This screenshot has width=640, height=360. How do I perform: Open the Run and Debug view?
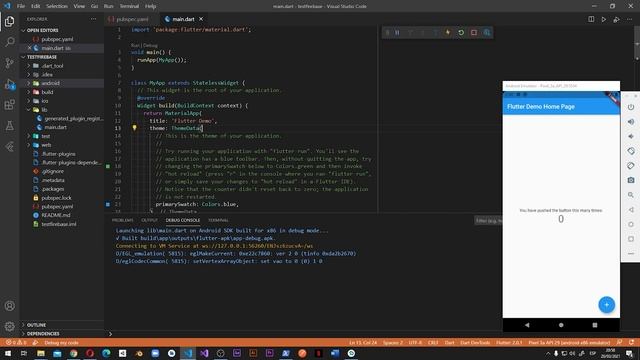[x=9, y=84]
